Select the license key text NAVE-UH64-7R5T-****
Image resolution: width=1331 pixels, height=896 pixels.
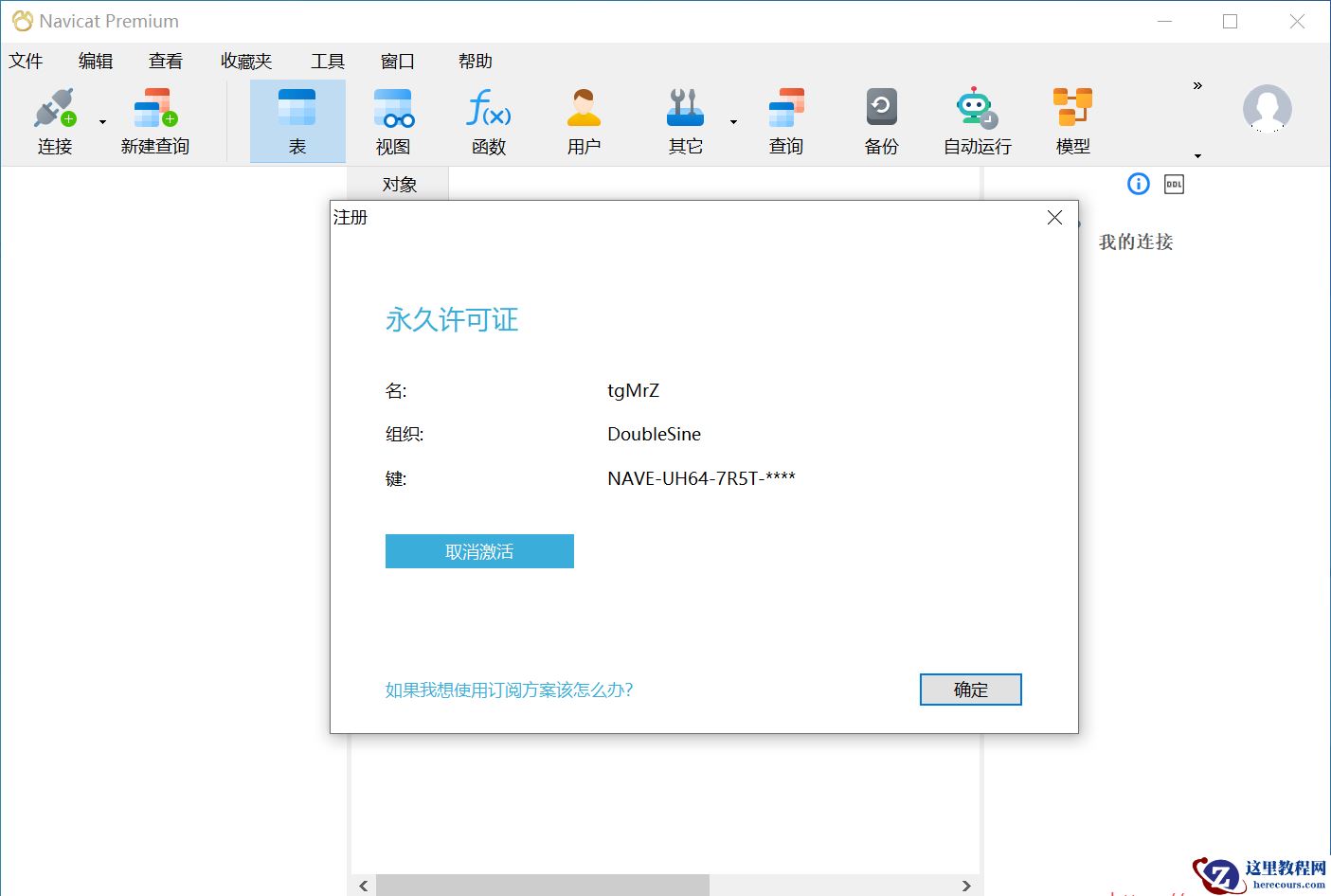point(701,478)
